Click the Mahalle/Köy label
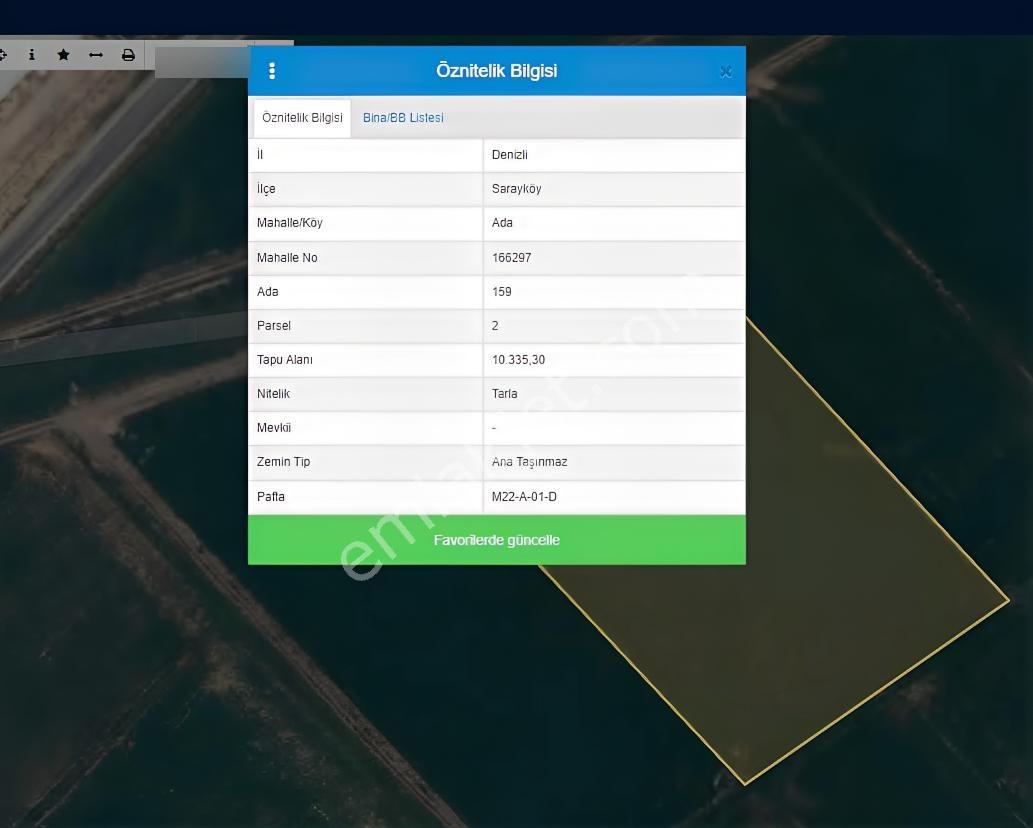Screen dimensions: 1033x828 pos(290,223)
